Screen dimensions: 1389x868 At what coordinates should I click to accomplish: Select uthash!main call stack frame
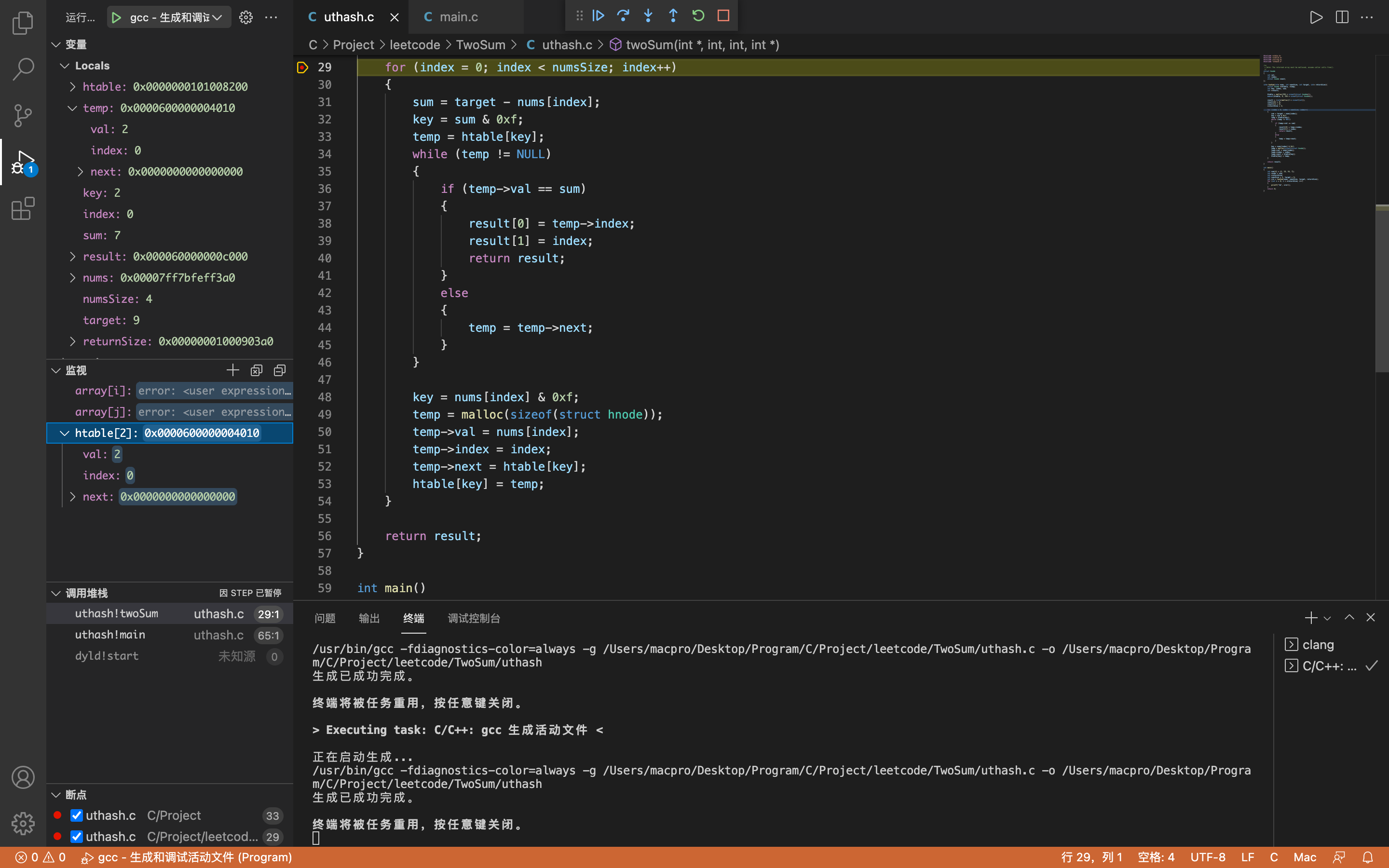tap(110, 635)
